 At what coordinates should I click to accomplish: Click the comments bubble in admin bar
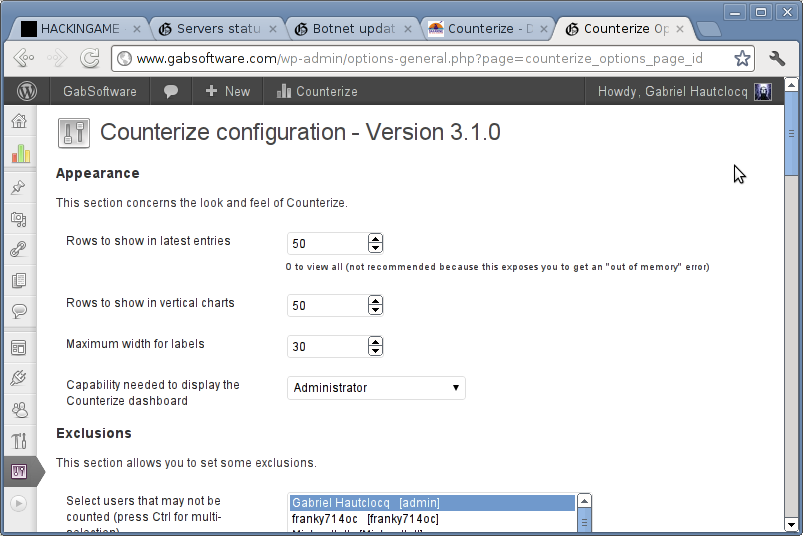(171, 91)
